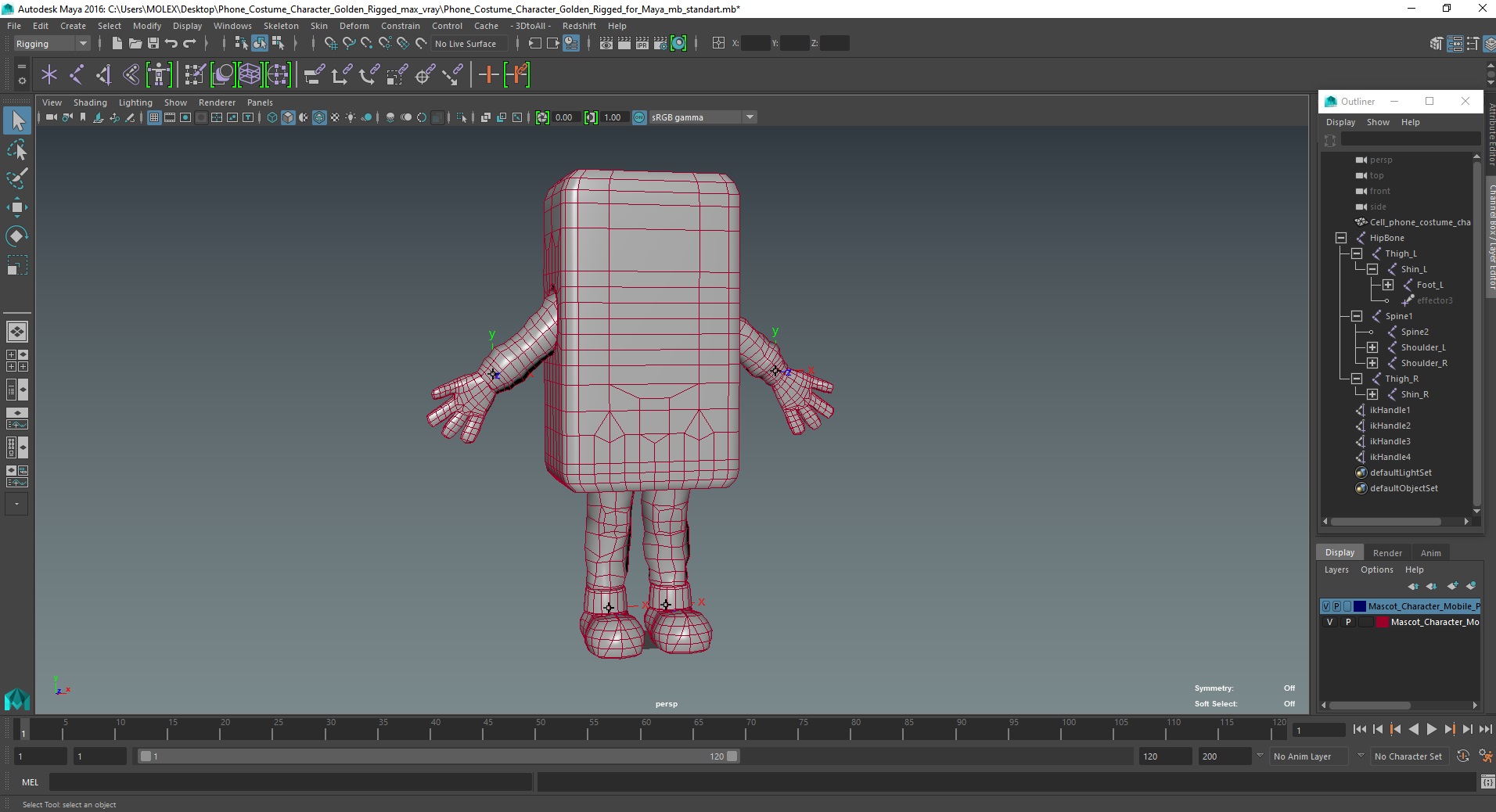Click the Snap to grids icon
Image resolution: width=1496 pixels, height=812 pixels.
[x=330, y=44]
